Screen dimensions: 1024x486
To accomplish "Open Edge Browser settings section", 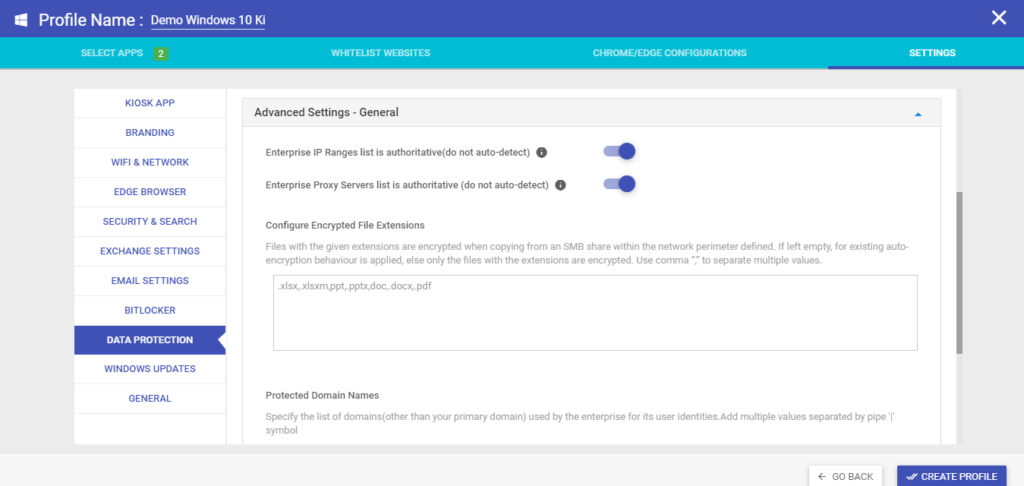I will tap(150, 192).
